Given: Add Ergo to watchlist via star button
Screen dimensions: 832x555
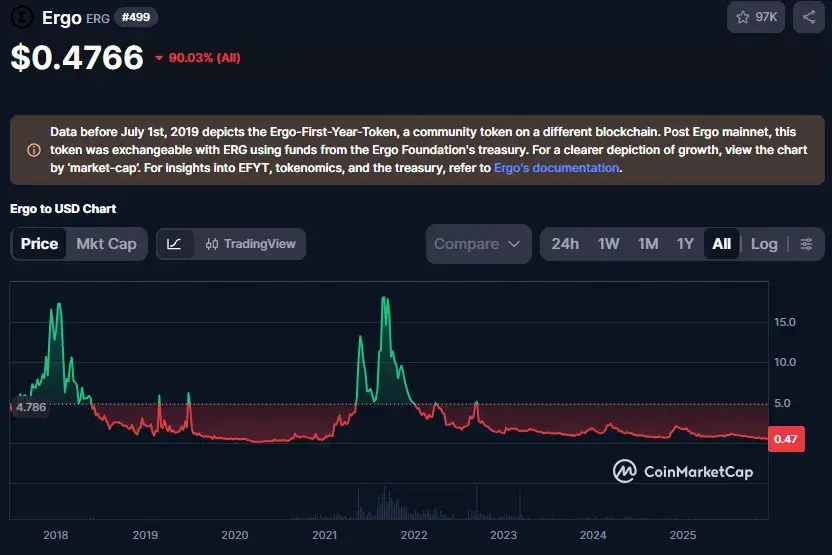Looking at the screenshot, I should 756,17.
